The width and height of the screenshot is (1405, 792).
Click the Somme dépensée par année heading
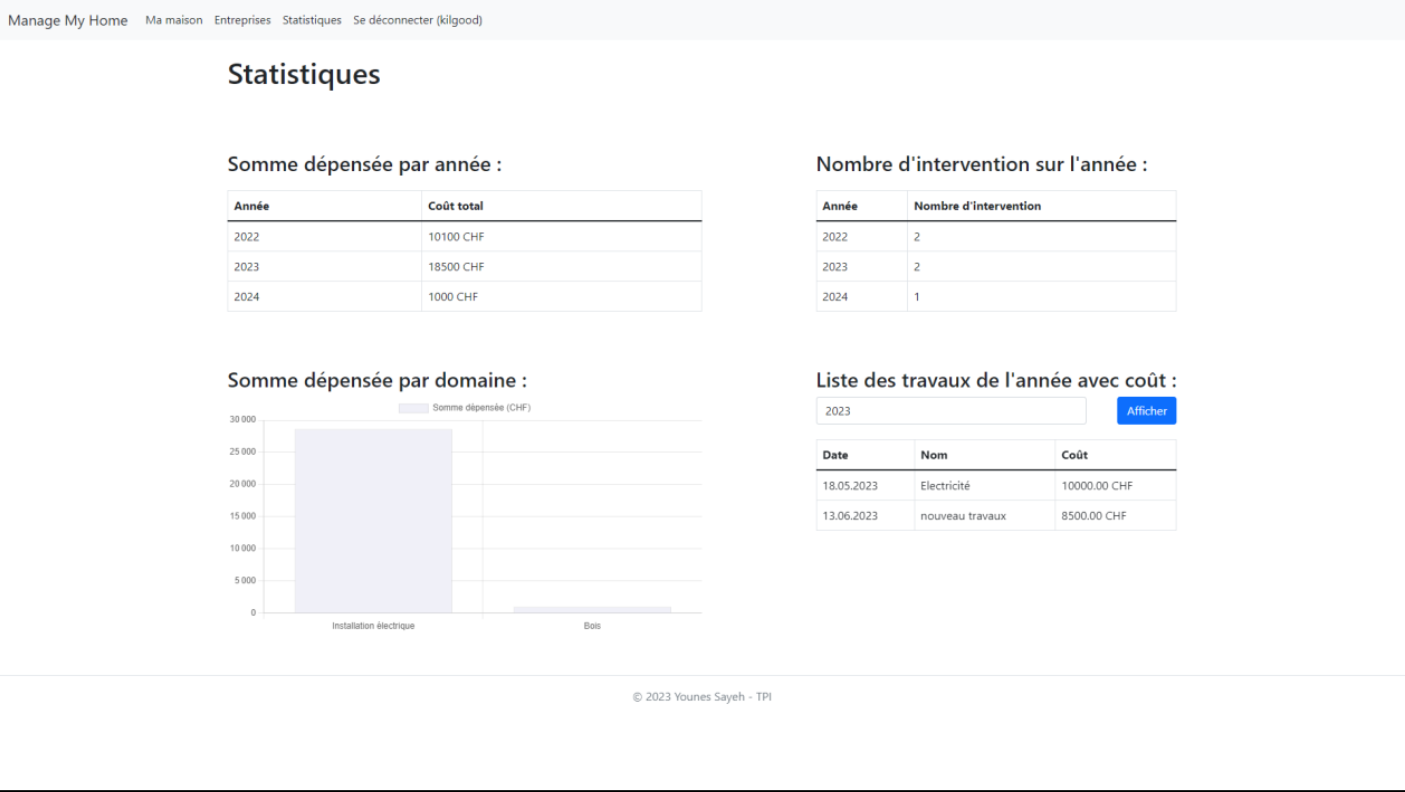click(365, 165)
